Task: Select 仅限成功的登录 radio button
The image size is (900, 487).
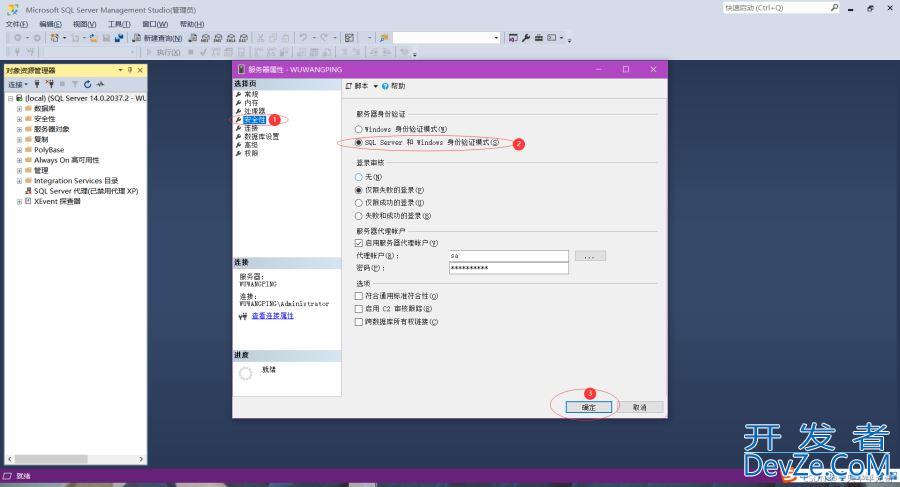Action: click(359, 203)
